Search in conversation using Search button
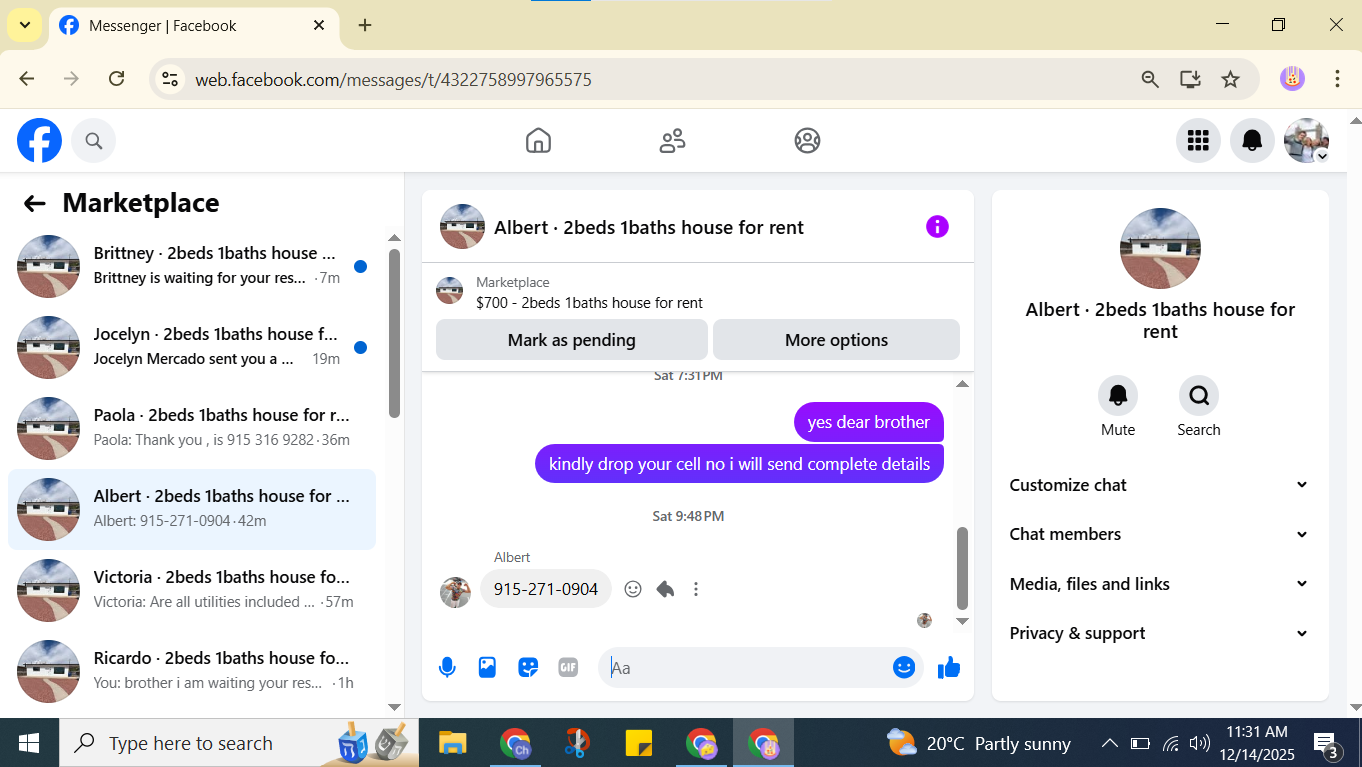The height and width of the screenshot is (767, 1362). (x=1199, y=396)
